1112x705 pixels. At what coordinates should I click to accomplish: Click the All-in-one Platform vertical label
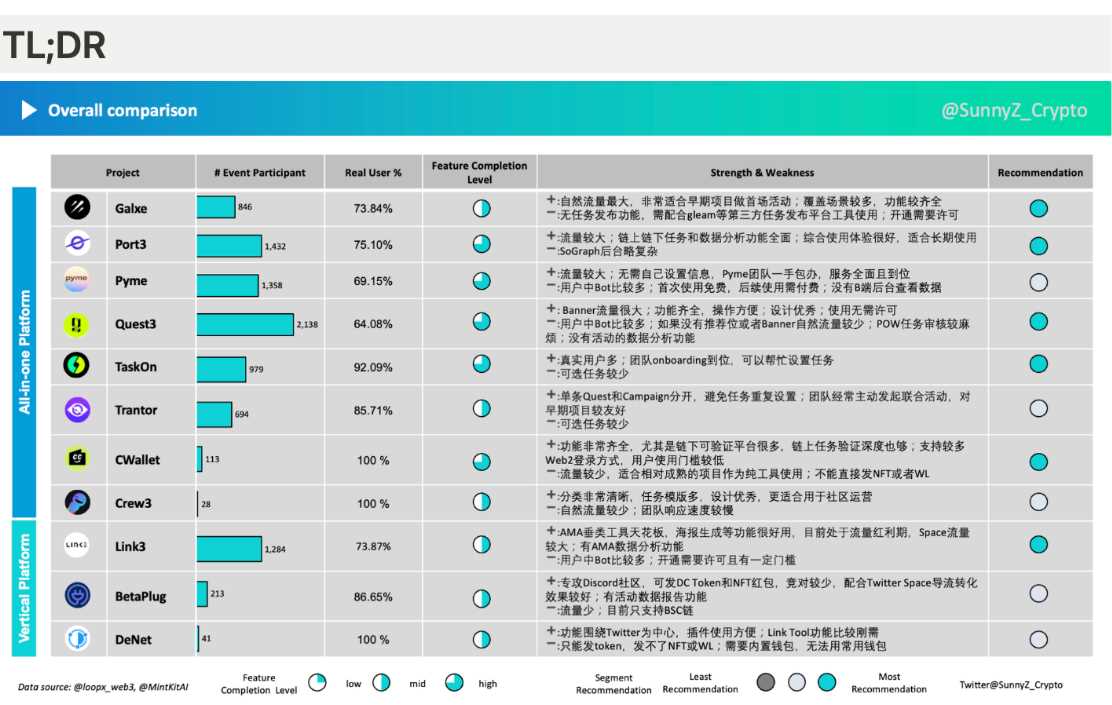click(25, 351)
